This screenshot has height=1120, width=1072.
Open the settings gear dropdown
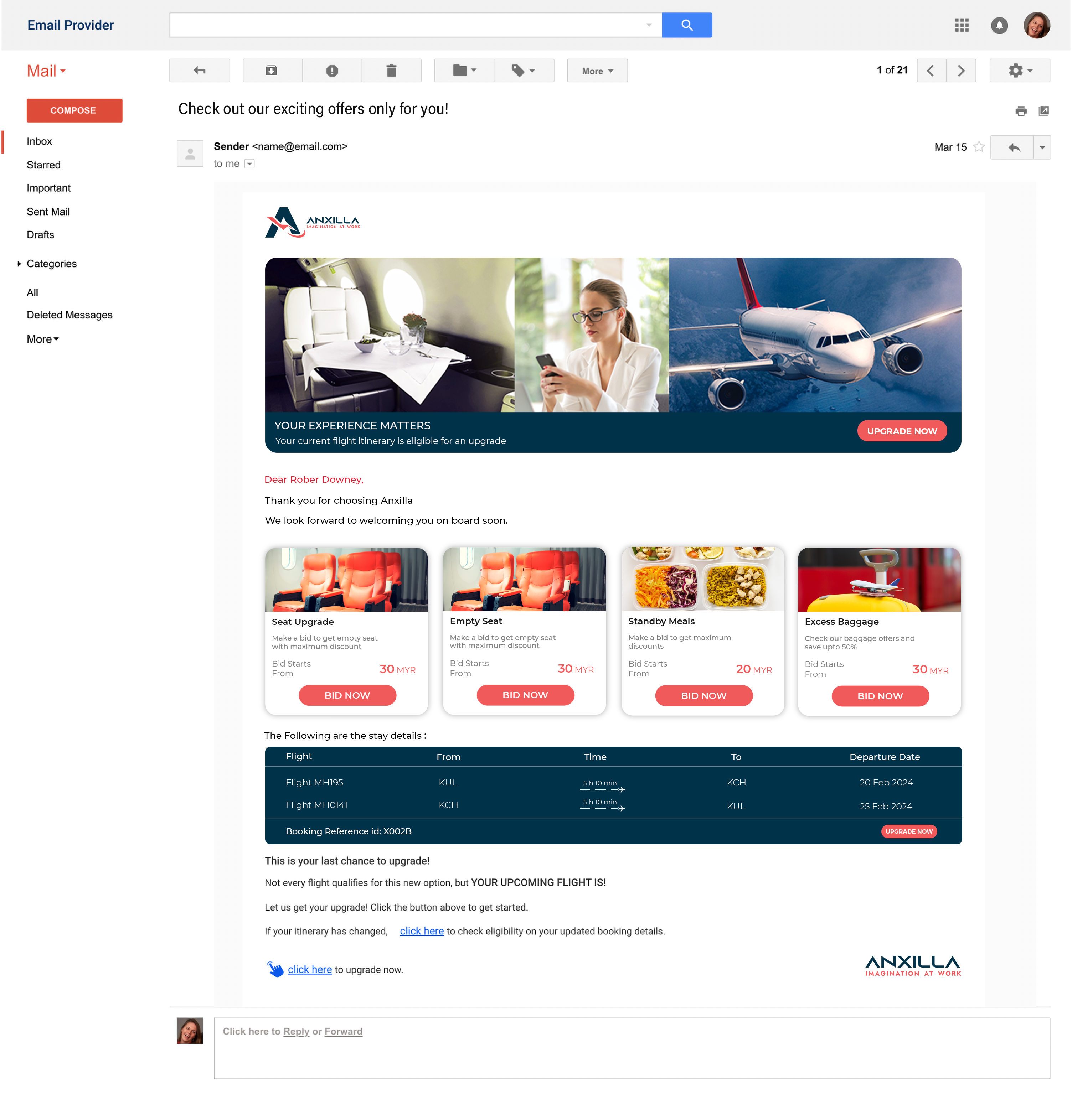click(x=1019, y=70)
